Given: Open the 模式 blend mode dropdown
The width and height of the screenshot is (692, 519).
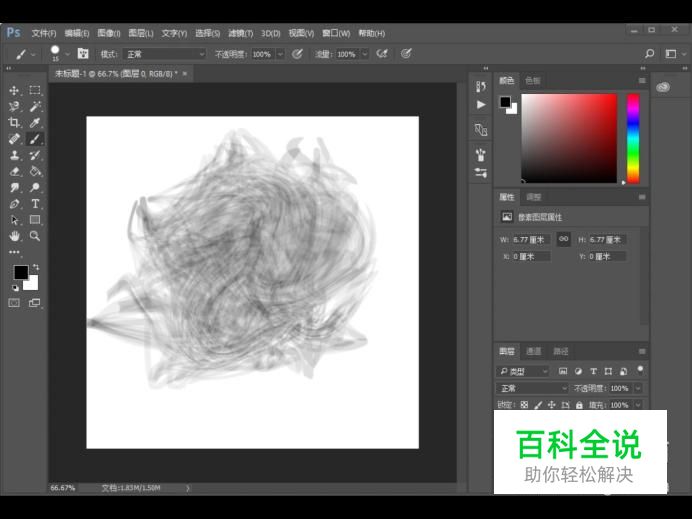Looking at the screenshot, I should [x=164, y=54].
